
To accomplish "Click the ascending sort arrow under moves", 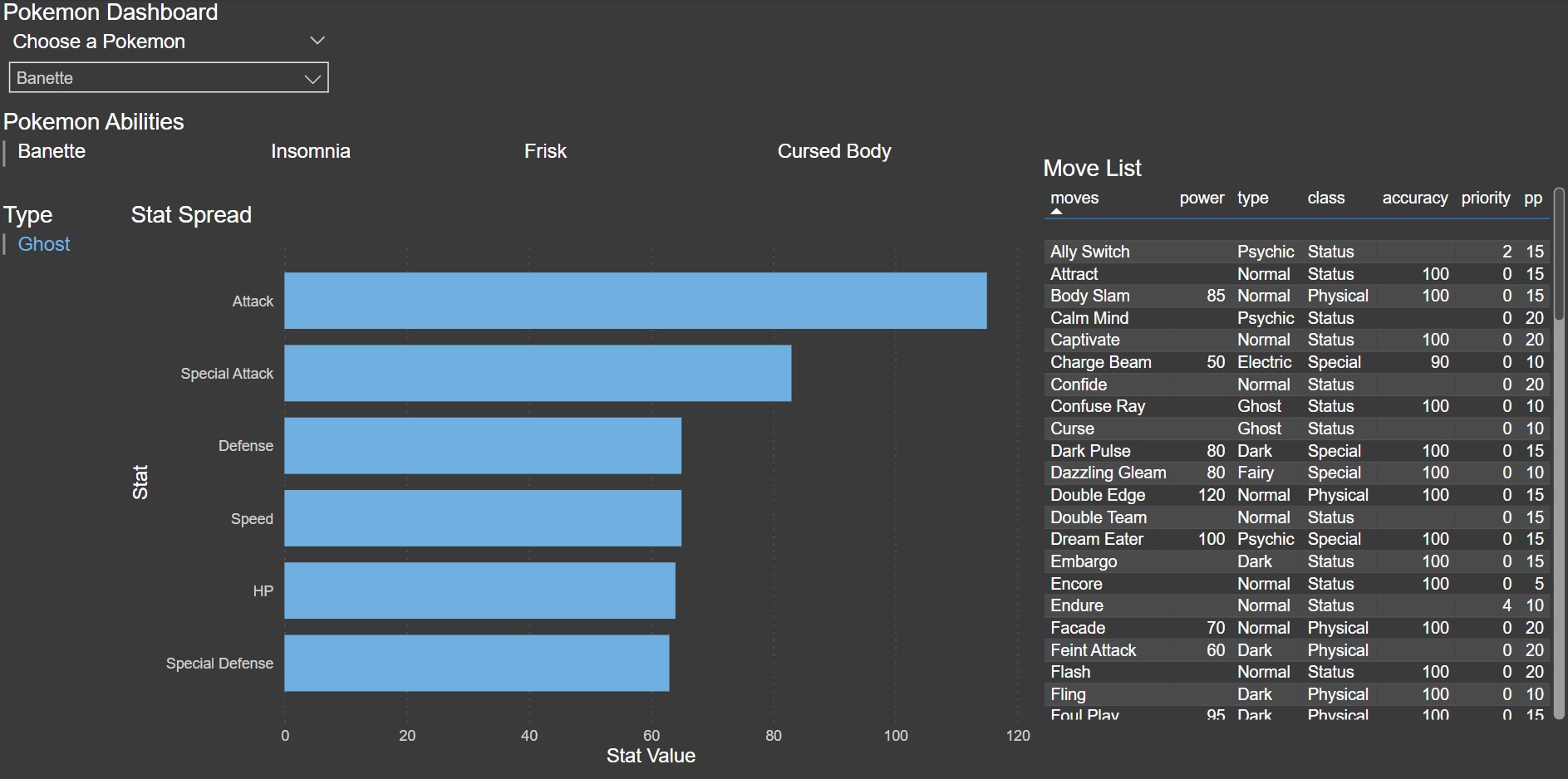I will point(1056,212).
